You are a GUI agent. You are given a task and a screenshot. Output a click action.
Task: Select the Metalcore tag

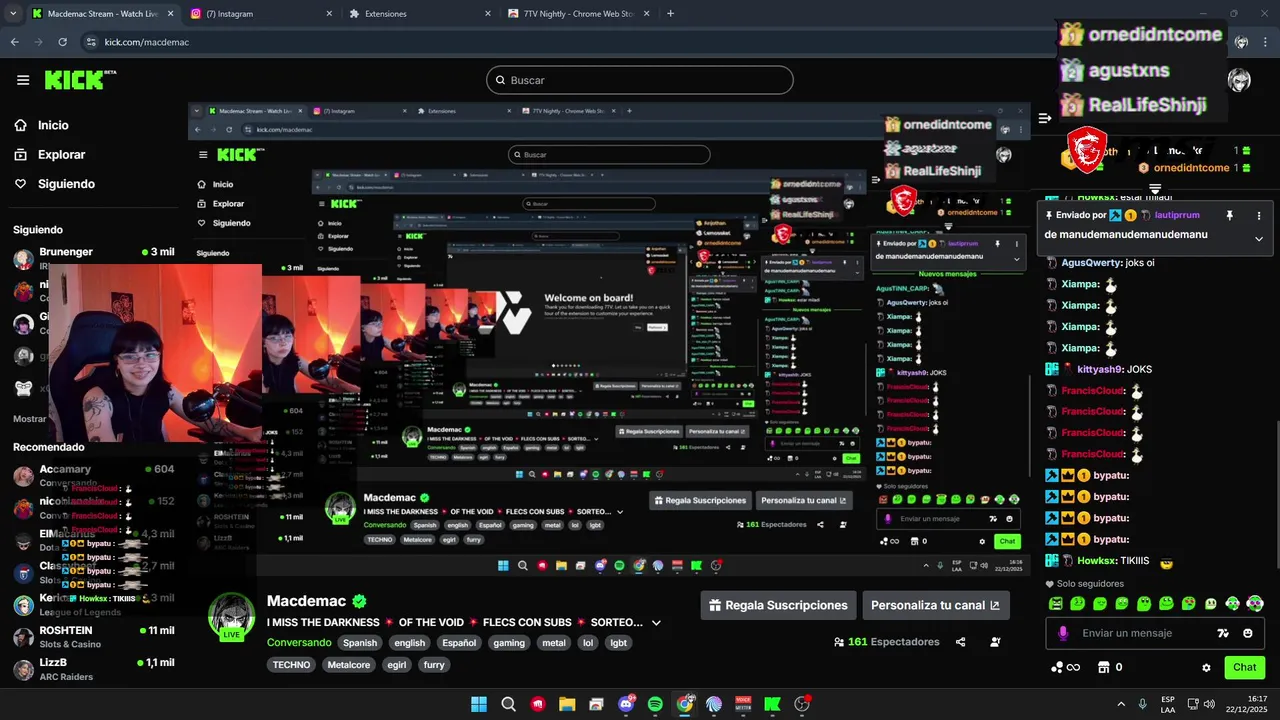(x=349, y=665)
